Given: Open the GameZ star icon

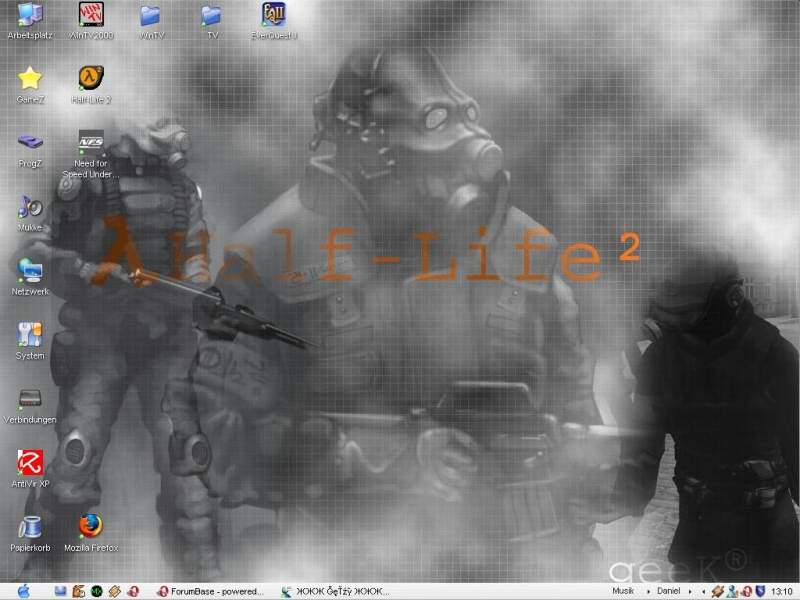Looking at the screenshot, I should [30, 85].
